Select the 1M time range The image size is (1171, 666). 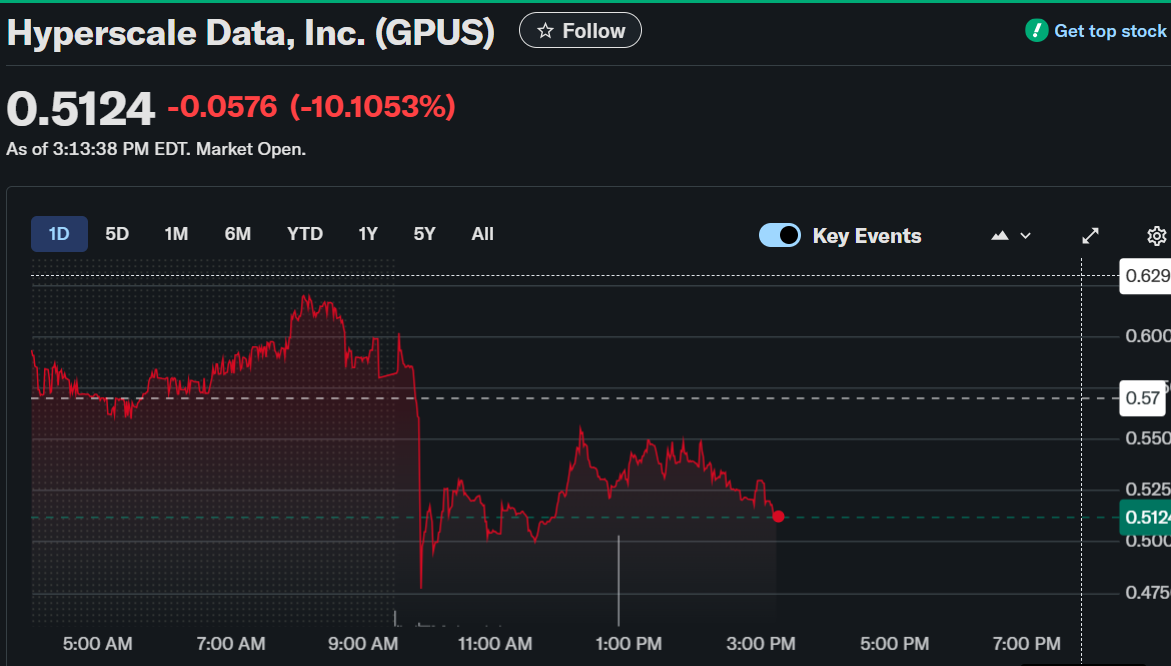click(176, 234)
